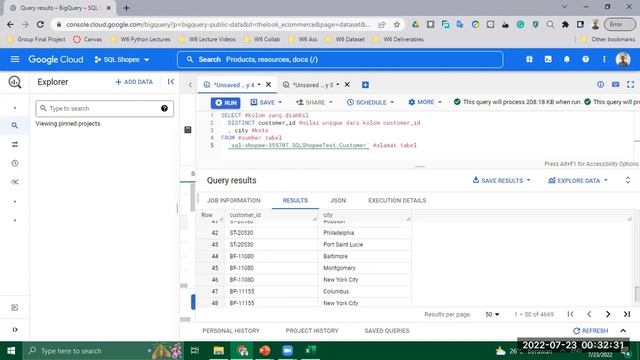Select the Port Saint Lucie cell

click(364, 244)
